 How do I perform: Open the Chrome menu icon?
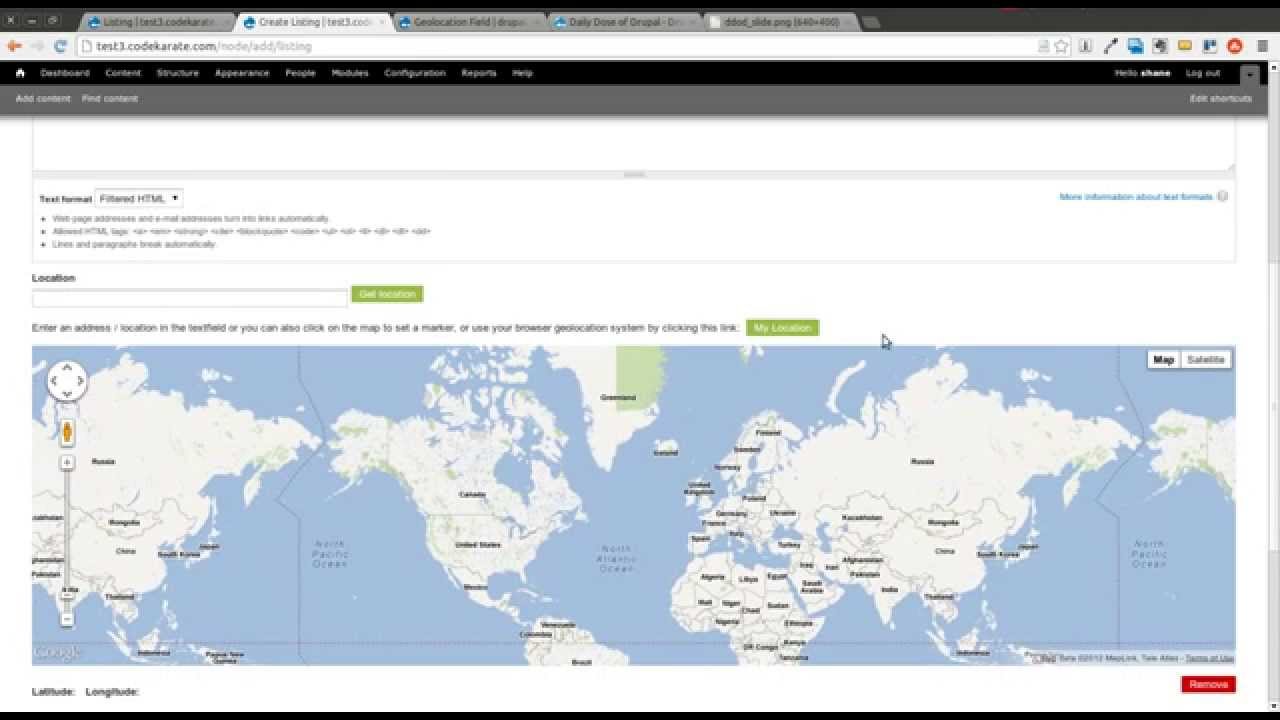1261,46
